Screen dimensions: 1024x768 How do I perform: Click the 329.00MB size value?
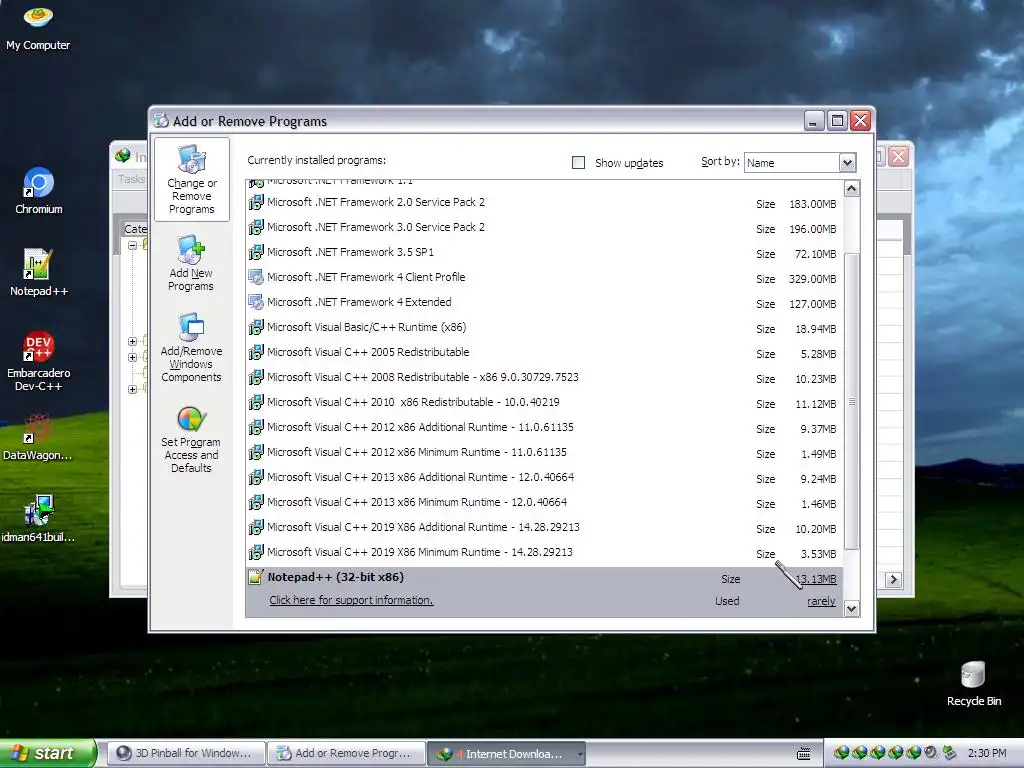[812, 279]
